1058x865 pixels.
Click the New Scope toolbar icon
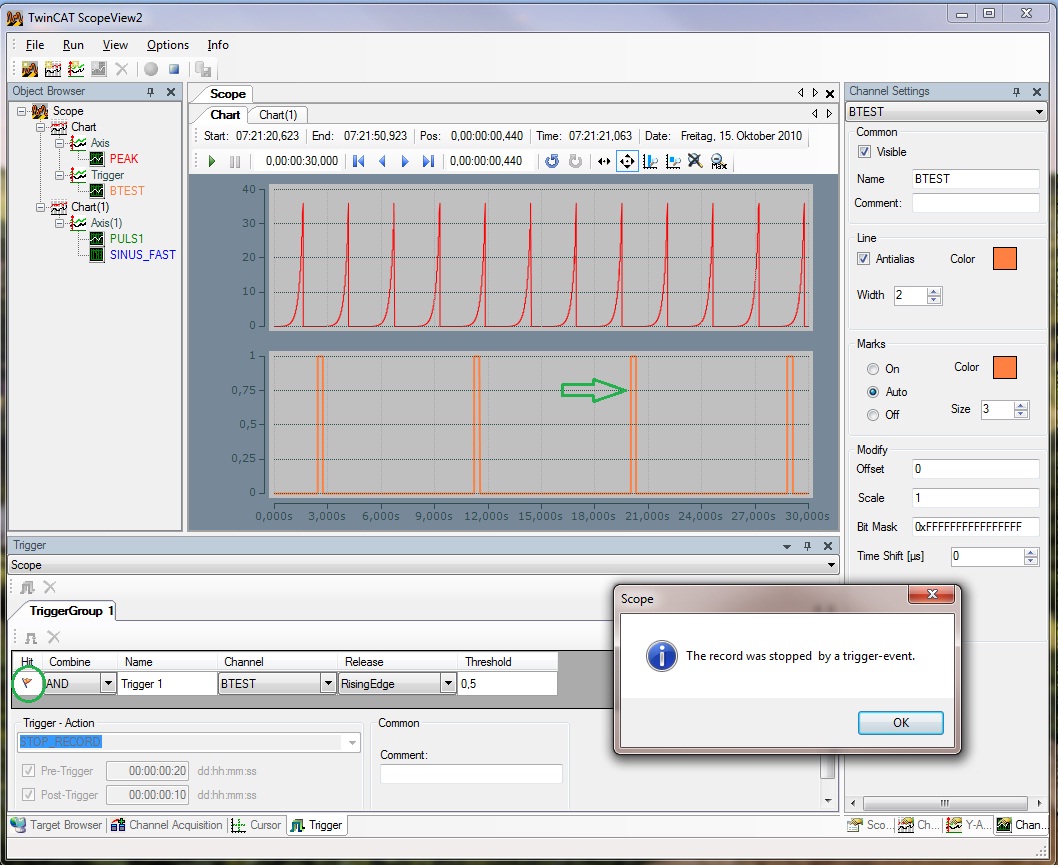(x=29, y=69)
